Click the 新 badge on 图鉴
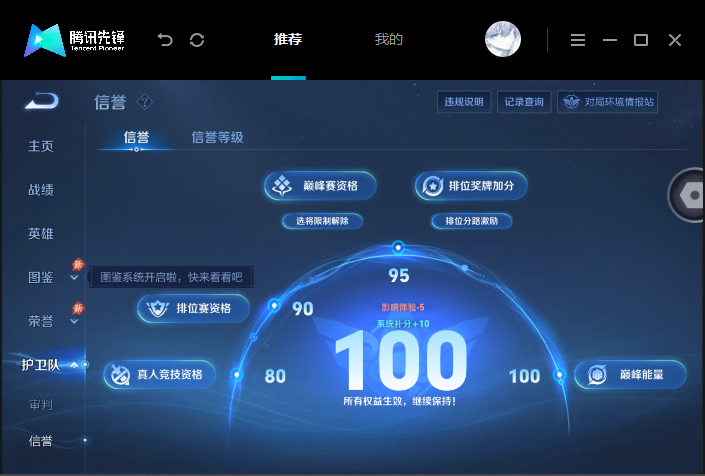Image resolution: width=705 pixels, height=476 pixels. pos(78,264)
